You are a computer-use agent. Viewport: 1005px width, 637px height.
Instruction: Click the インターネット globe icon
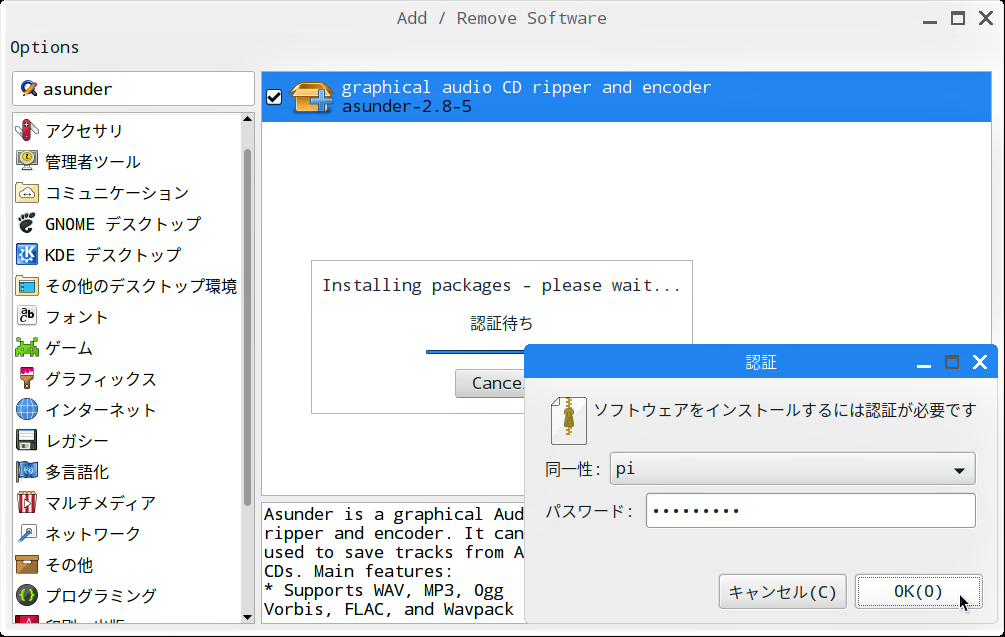27,410
